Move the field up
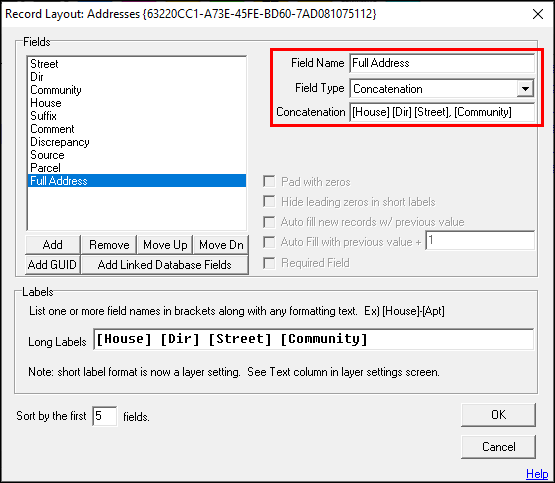The width and height of the screenshot is (555, 483). (x=165, y=245)
